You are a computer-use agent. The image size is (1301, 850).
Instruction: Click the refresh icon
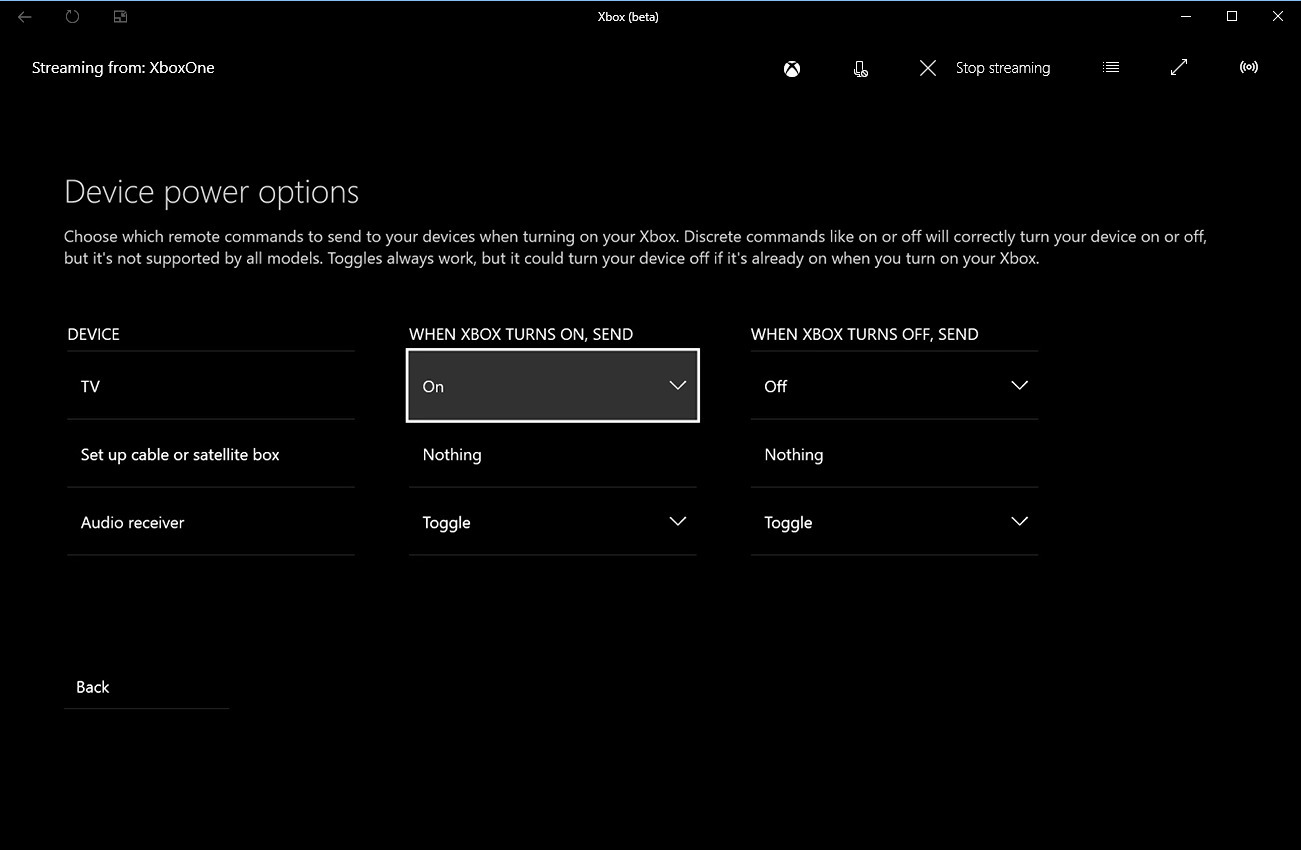pyautogui.click(x=71, y=16)
